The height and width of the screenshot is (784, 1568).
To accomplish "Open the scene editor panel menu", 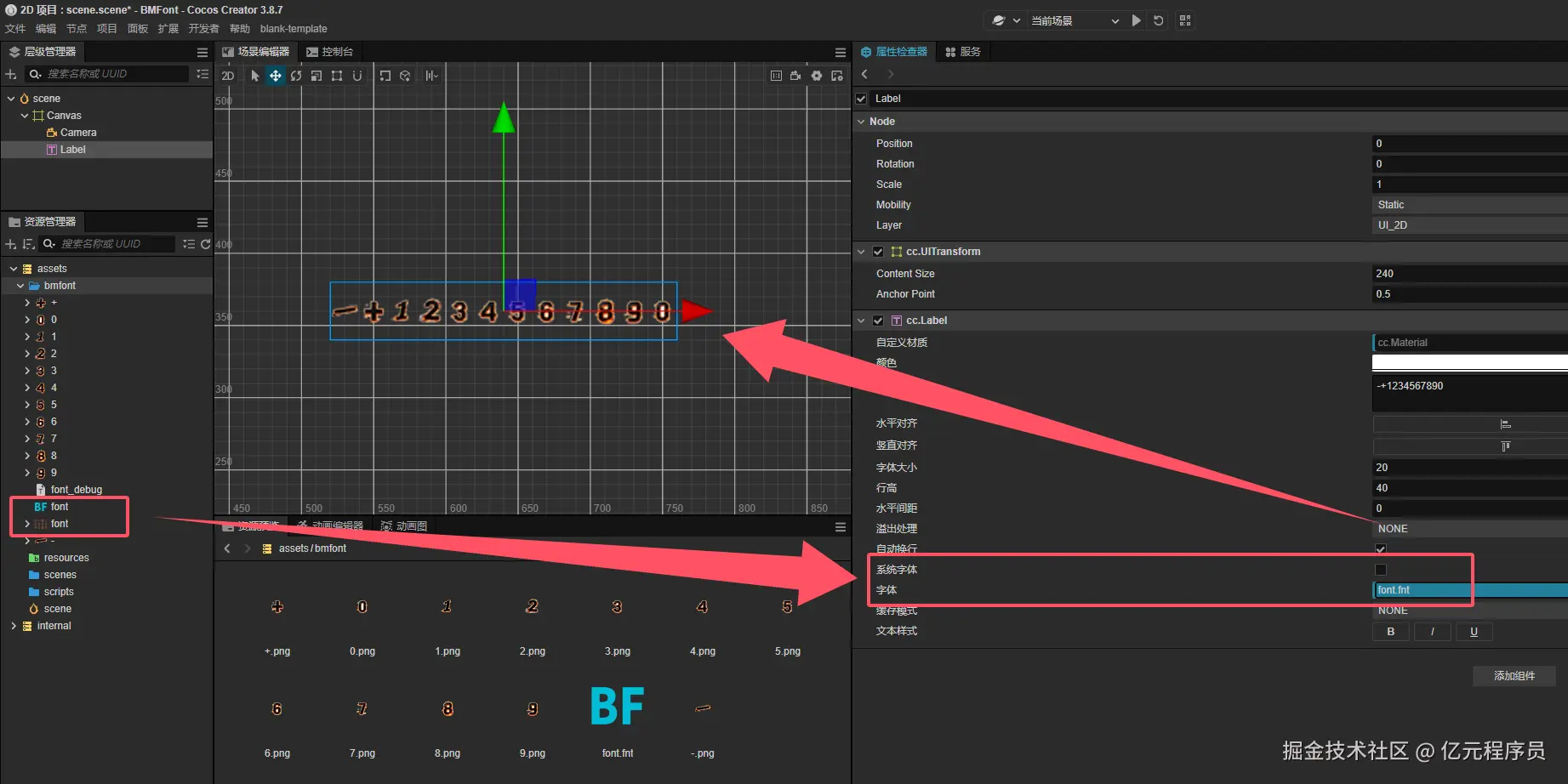I will (841, 52).
